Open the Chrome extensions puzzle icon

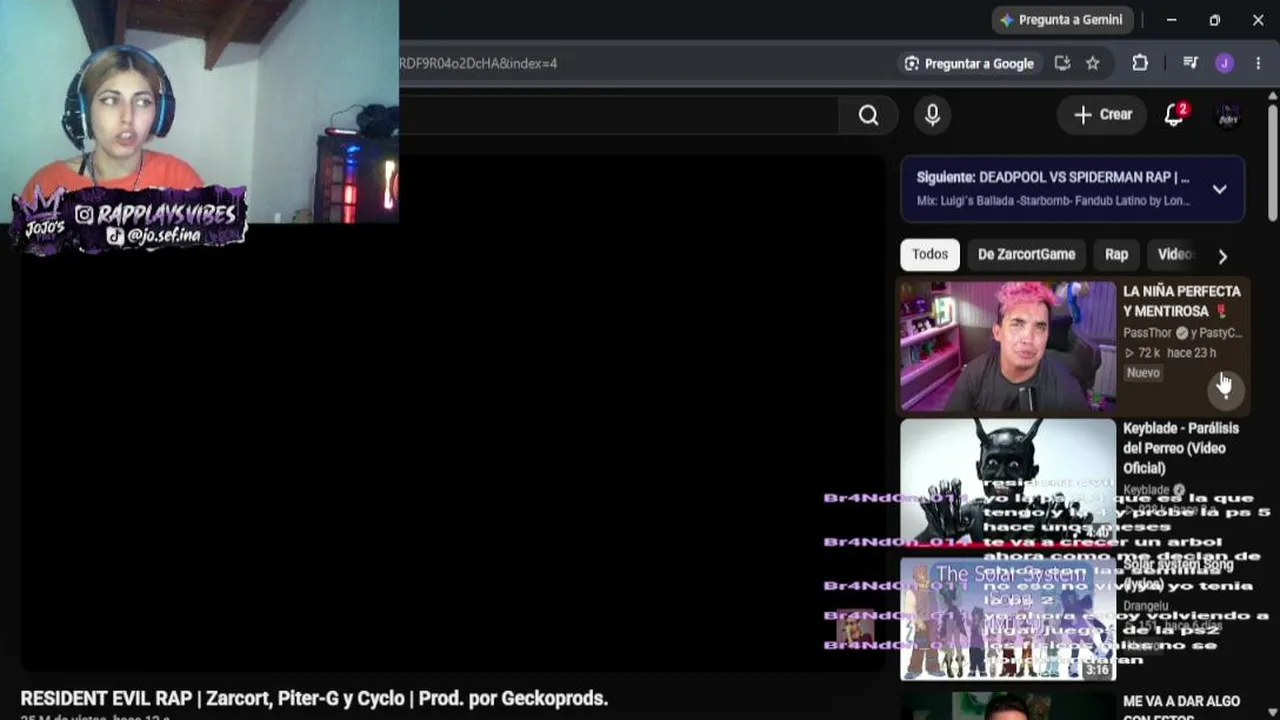click(1140, 63)
